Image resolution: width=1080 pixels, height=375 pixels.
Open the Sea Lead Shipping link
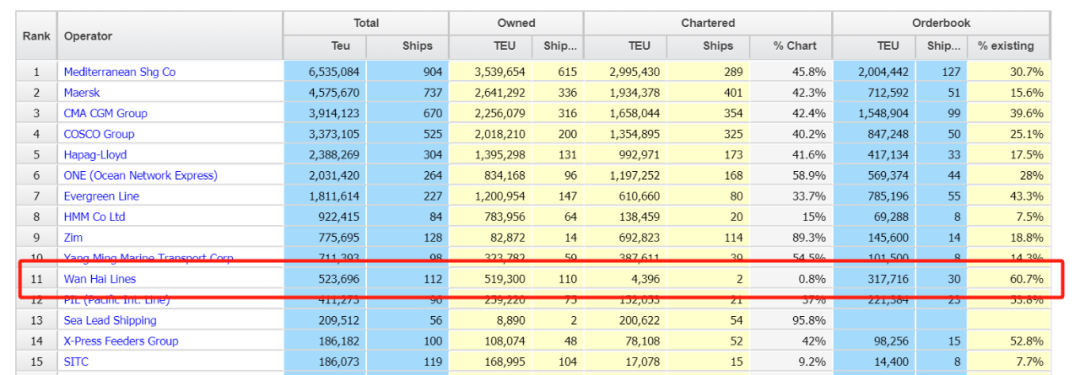click(110, 321)
